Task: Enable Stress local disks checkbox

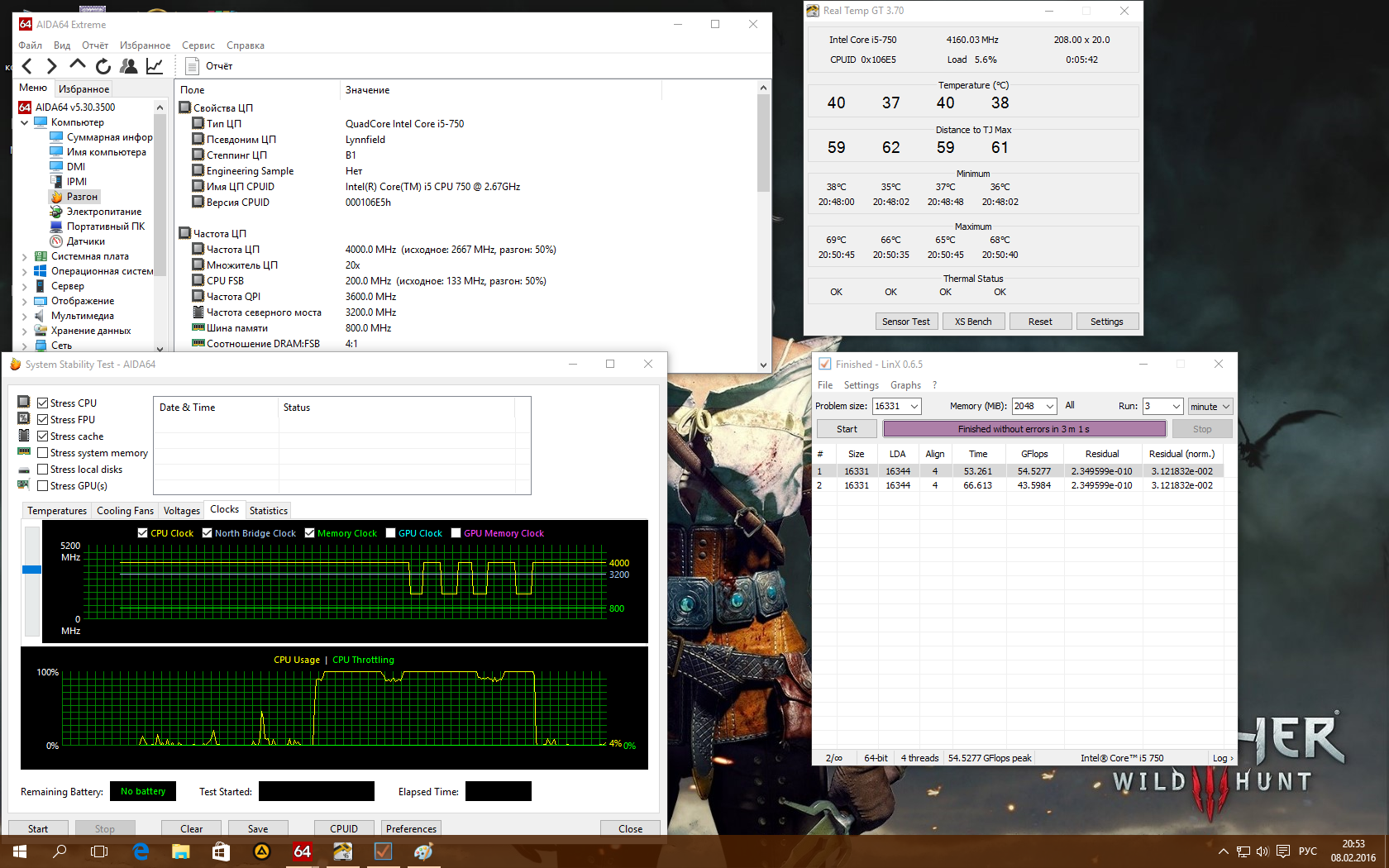Action: (x=42, y=470)
